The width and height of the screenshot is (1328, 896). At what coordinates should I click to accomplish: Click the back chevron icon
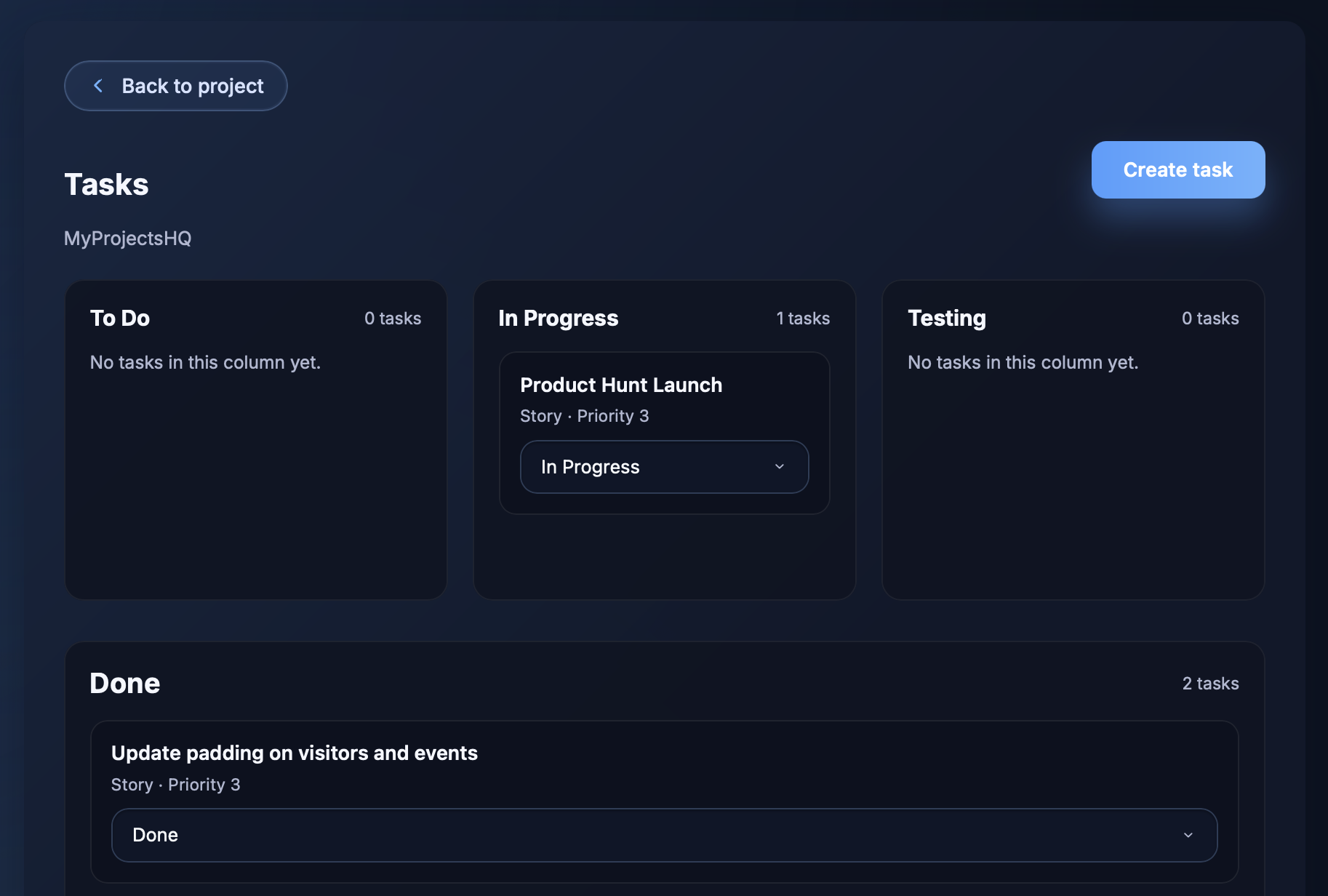(98, 85)
